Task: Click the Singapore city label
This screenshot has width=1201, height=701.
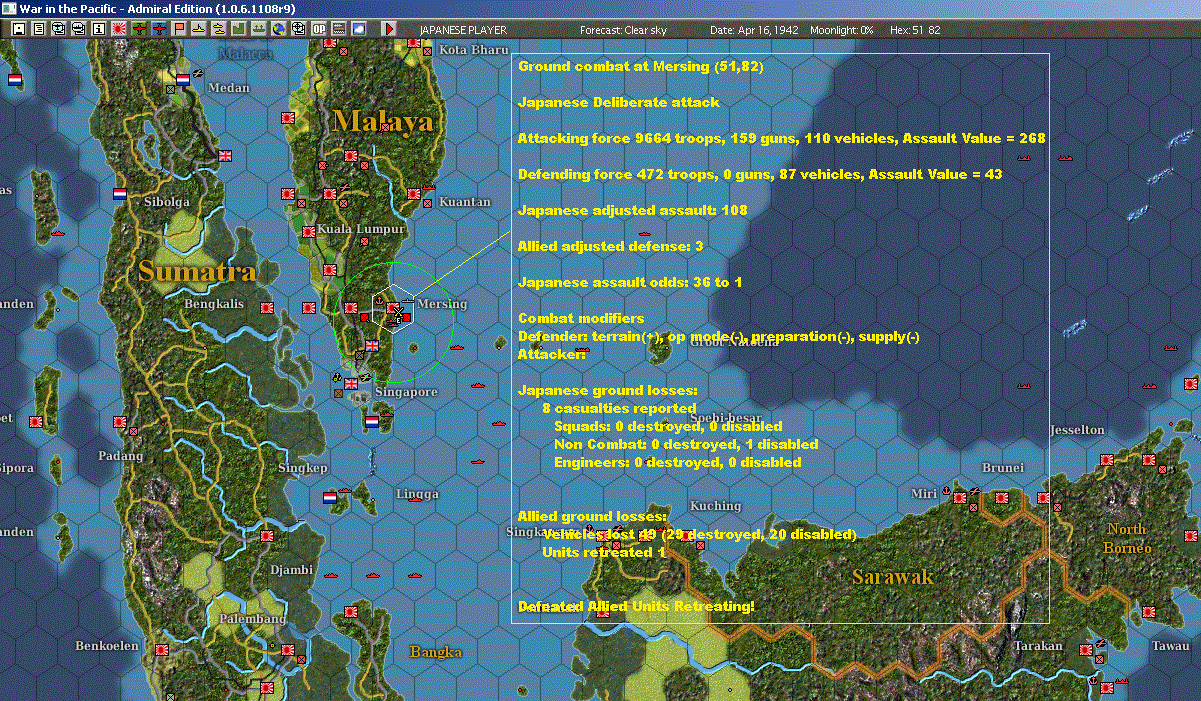Action: tap(407, 392)
